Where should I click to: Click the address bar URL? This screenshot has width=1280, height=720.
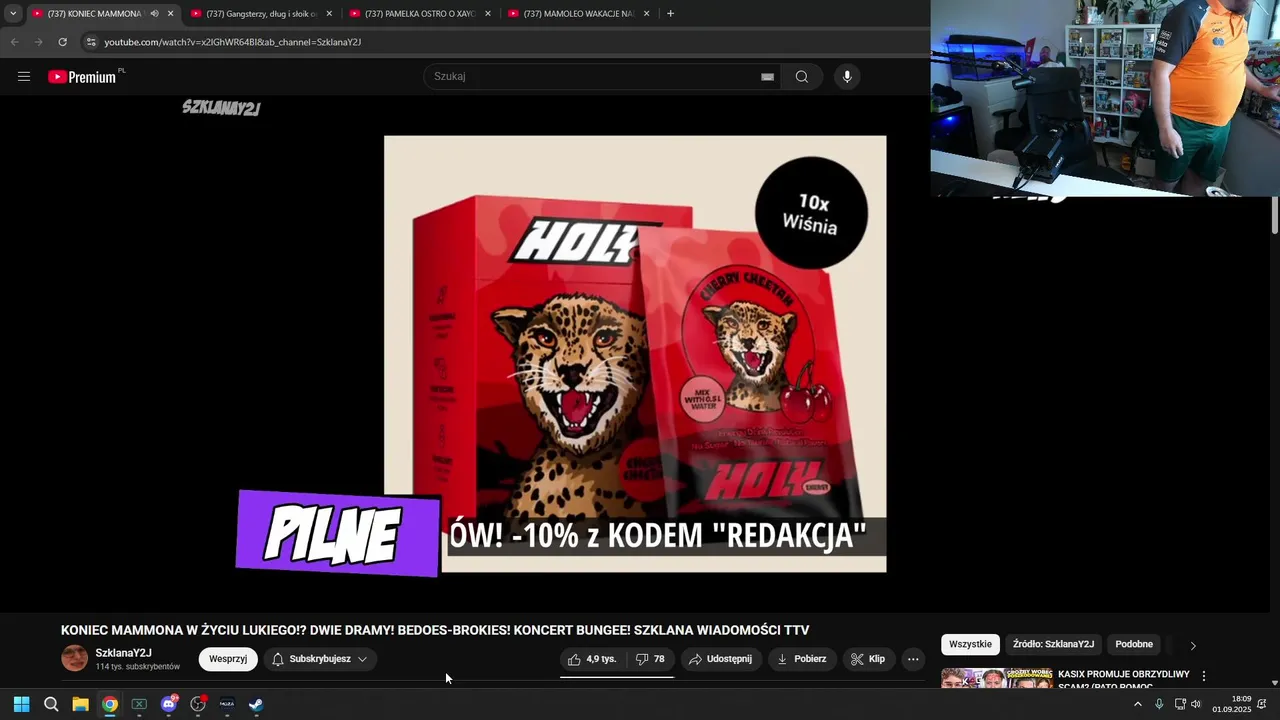click(233, 42)
